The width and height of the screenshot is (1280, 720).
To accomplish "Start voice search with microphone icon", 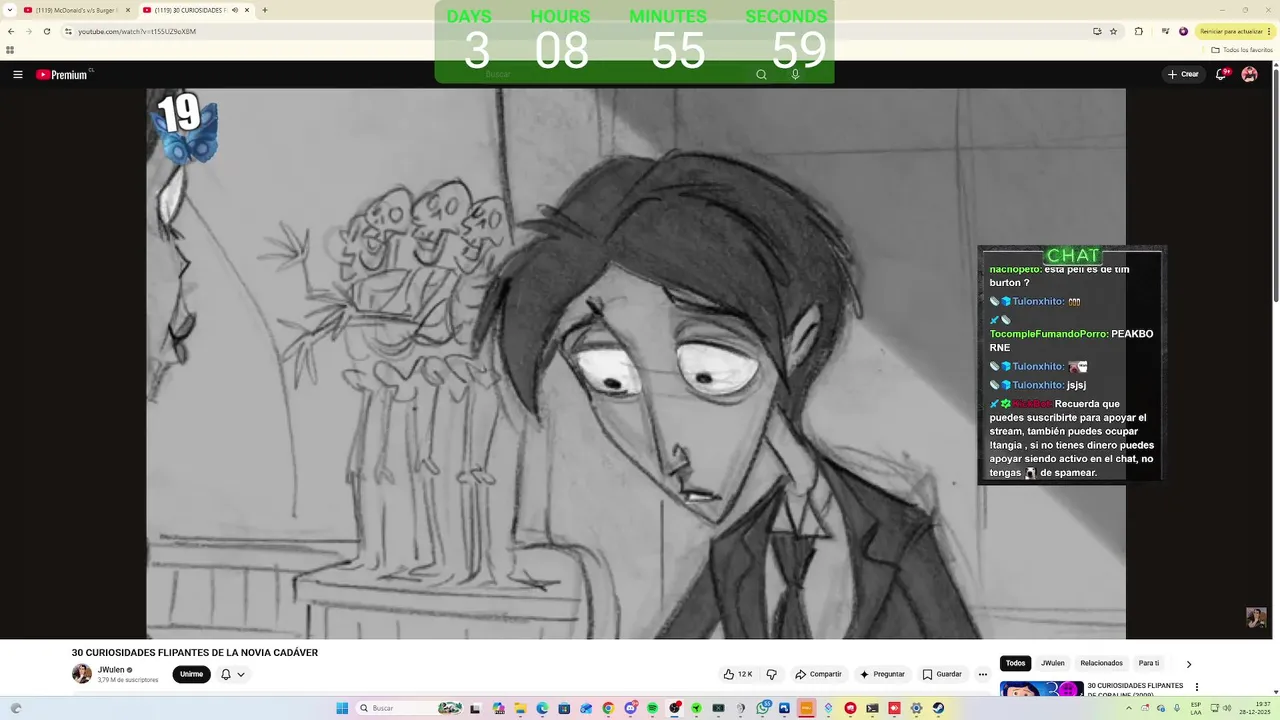I will [x=795, y=75].
